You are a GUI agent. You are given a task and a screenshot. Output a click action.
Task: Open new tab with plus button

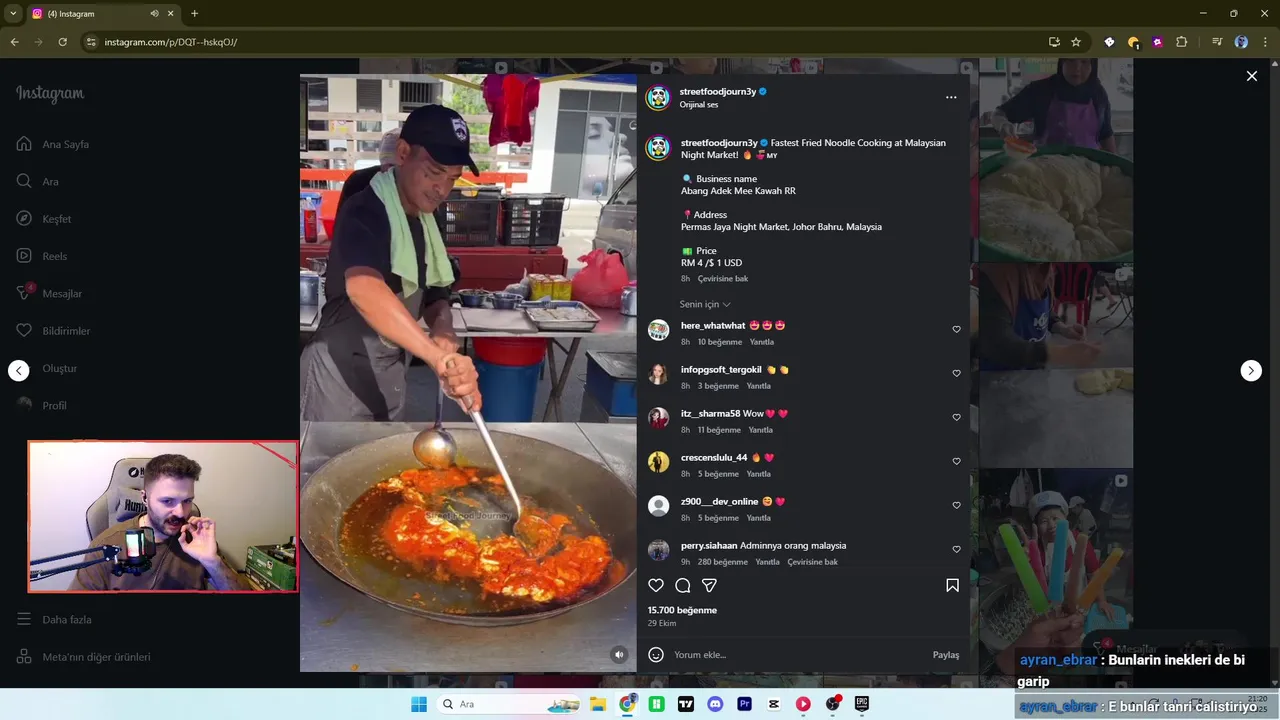point(194,14)
